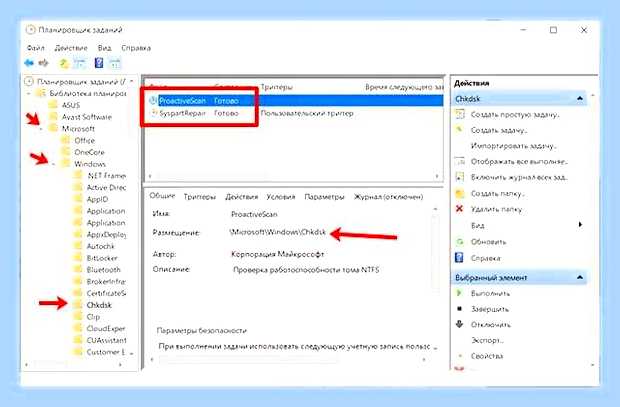
Task: Expand the Вид submenu arrow
Action: (x=580, y=225)
